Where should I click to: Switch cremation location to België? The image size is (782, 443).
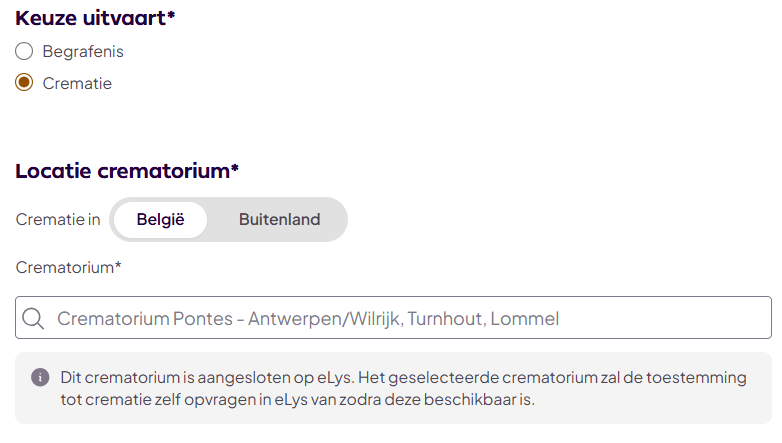tap(160, 220)
